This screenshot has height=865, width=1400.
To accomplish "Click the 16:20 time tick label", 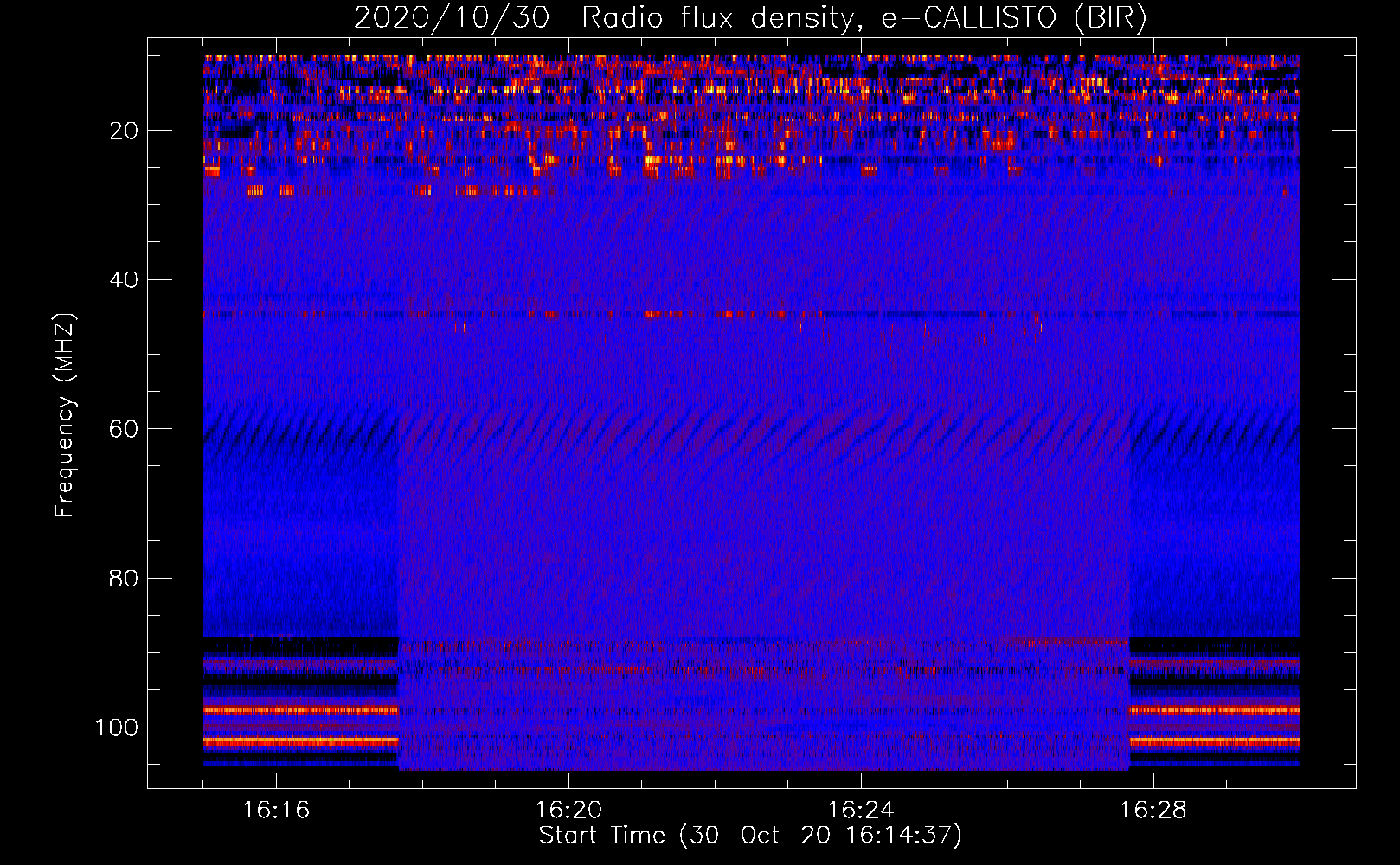I will click(x=568, y=810).
